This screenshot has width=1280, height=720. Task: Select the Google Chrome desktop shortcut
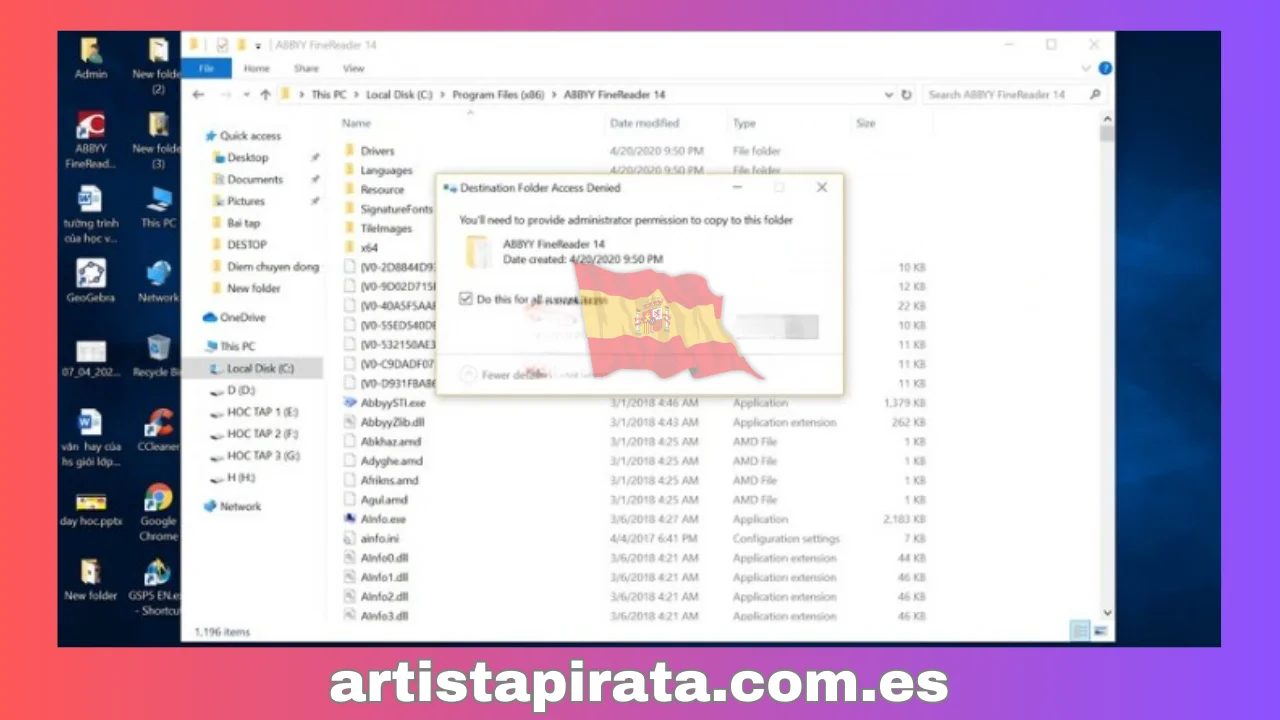coord(158,512)
